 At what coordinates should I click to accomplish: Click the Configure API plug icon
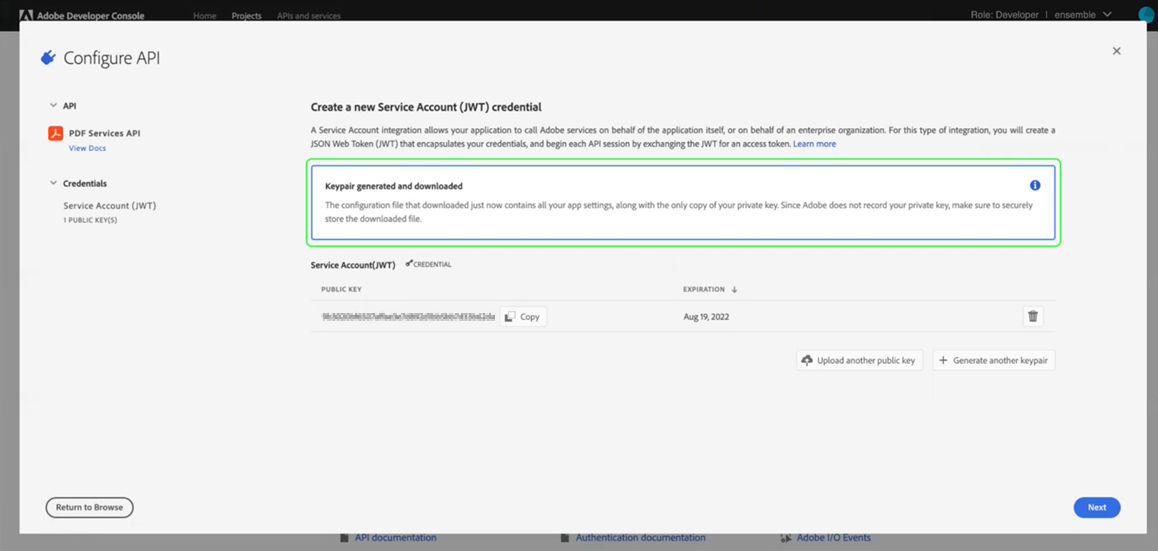48,58
